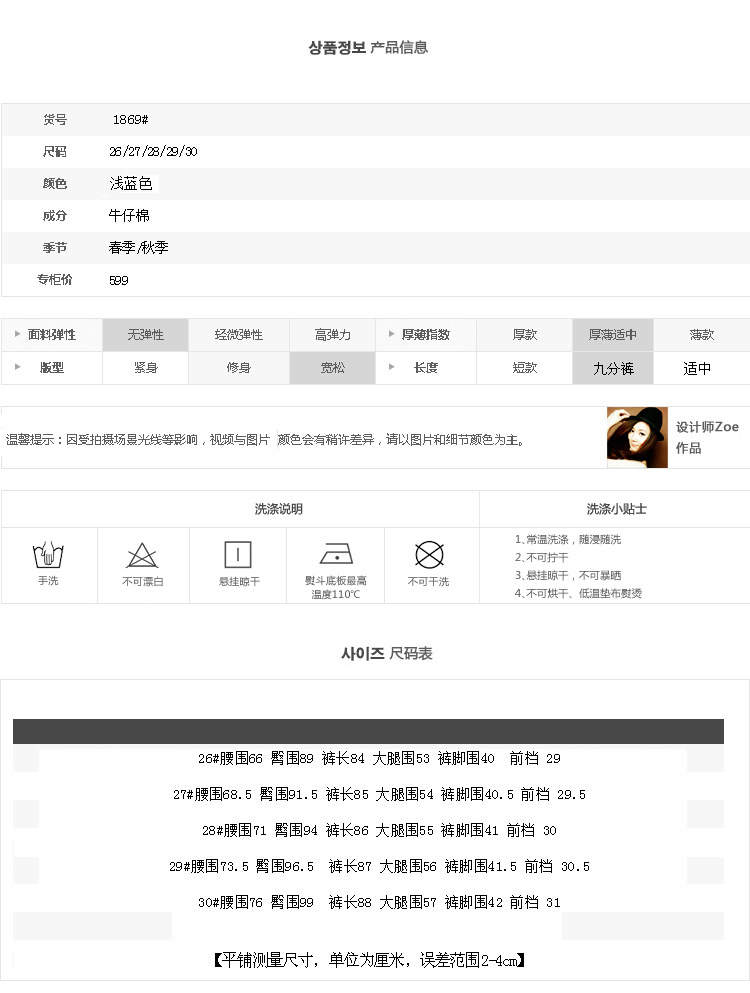Screen dimensions: 750x993
Task: Click the 30# size measurements row
Action: tap(379, 902)
